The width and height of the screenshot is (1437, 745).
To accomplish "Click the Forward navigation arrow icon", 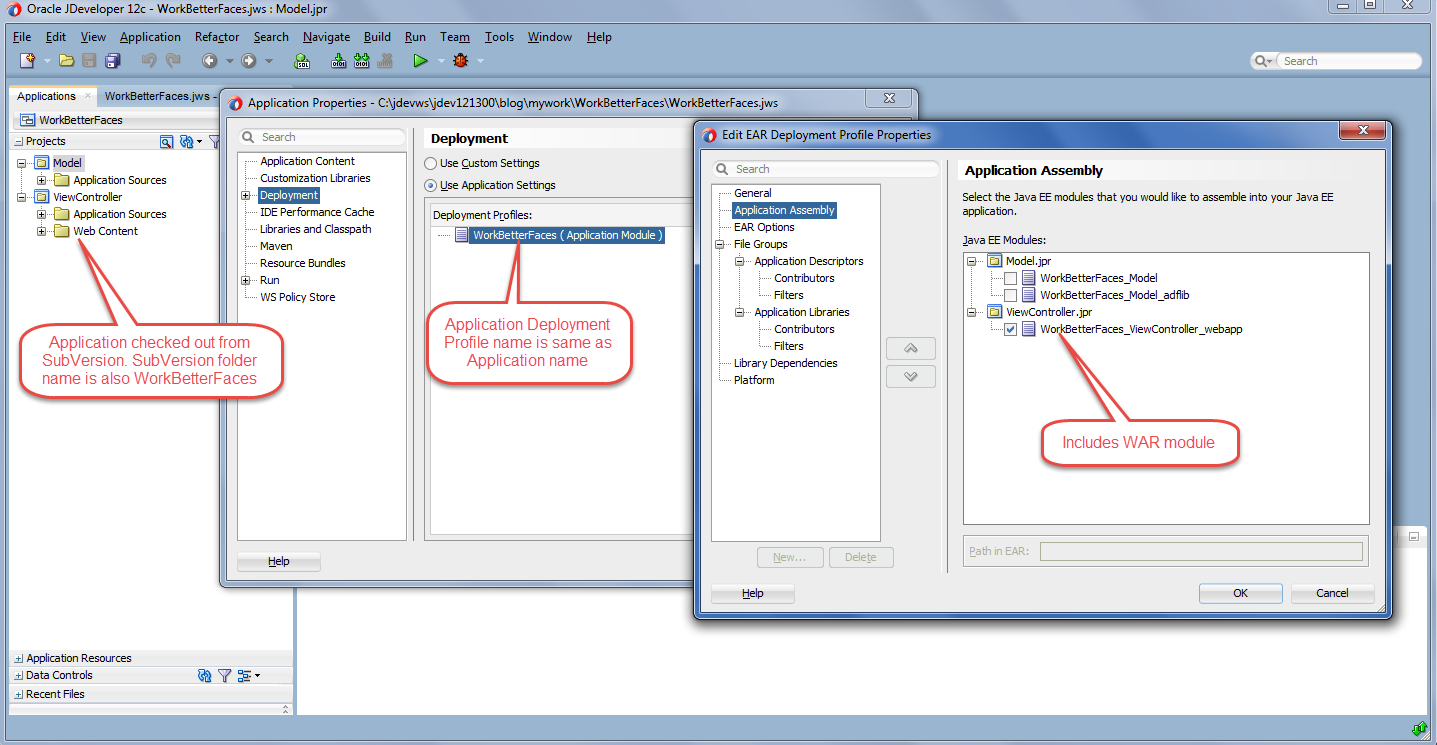I will click(x=248, y=61).
